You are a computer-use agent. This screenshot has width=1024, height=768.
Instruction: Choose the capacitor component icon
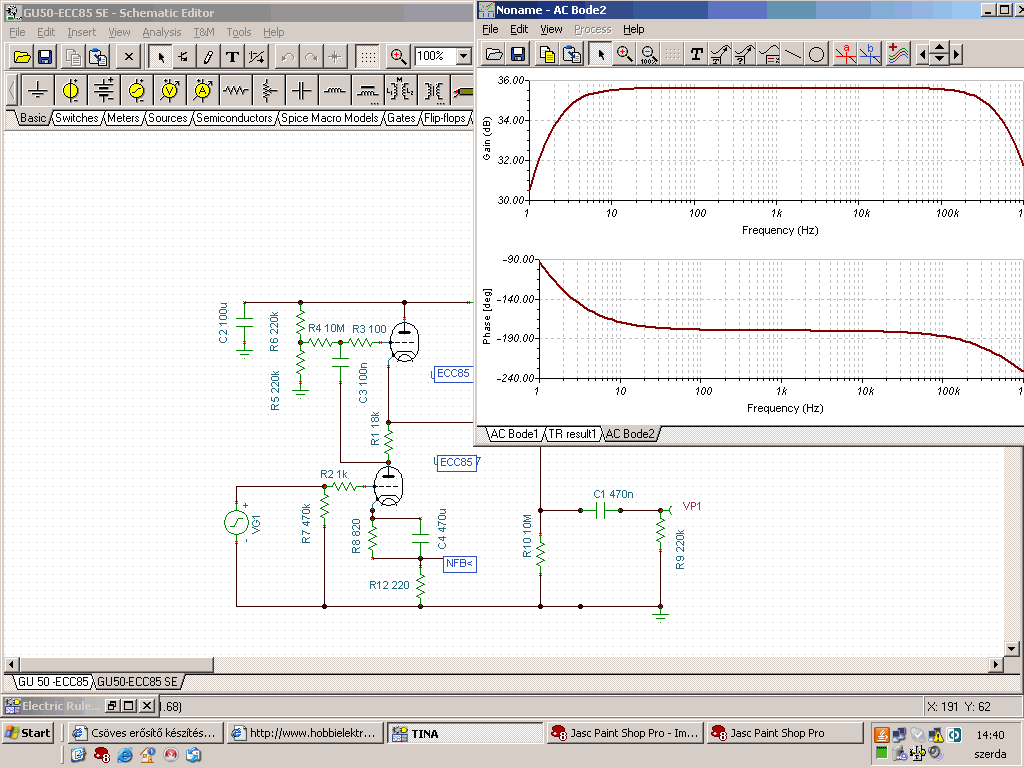tap(301, 91)
